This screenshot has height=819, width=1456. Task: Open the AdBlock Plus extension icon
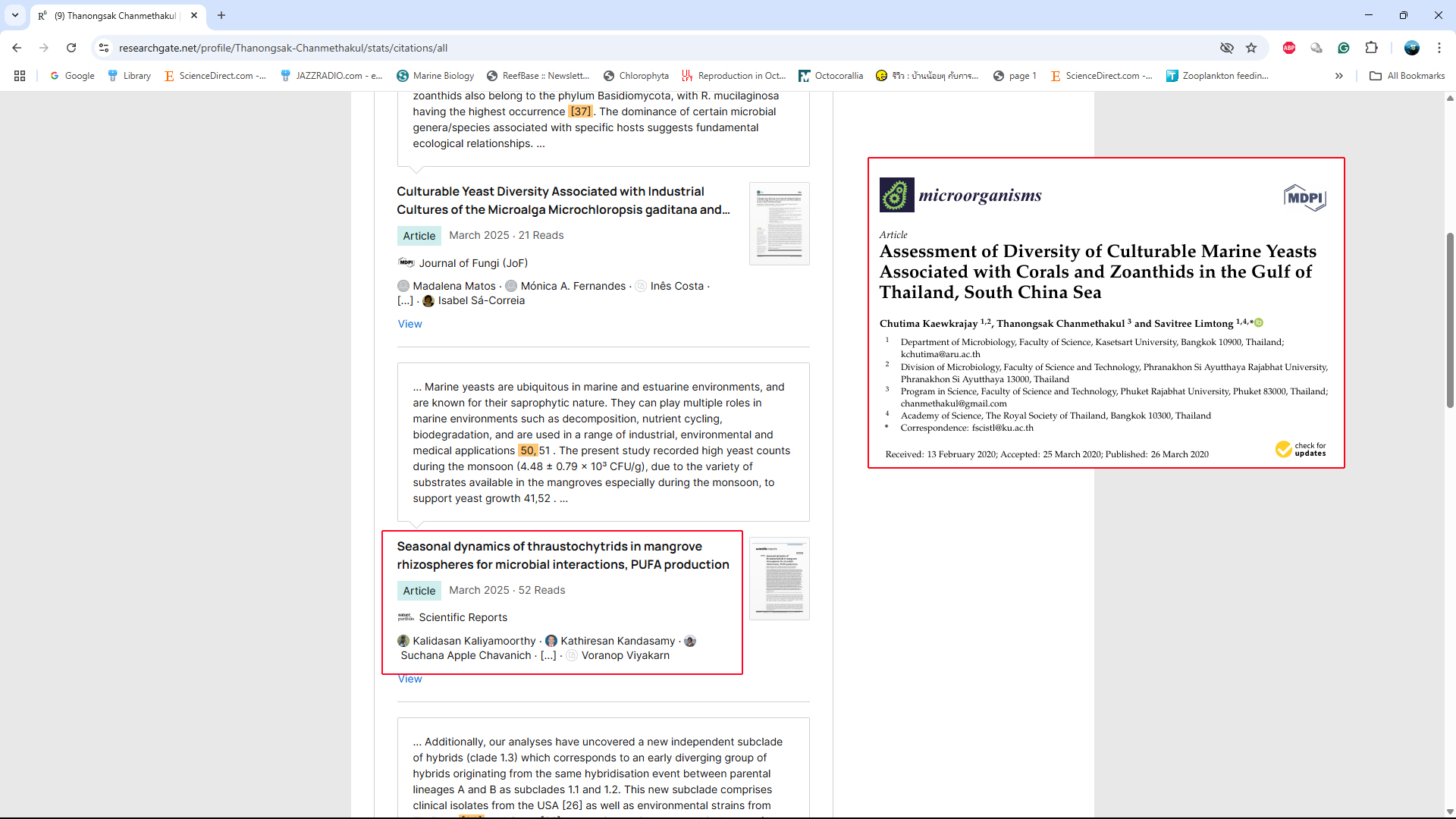(1289, 48)
